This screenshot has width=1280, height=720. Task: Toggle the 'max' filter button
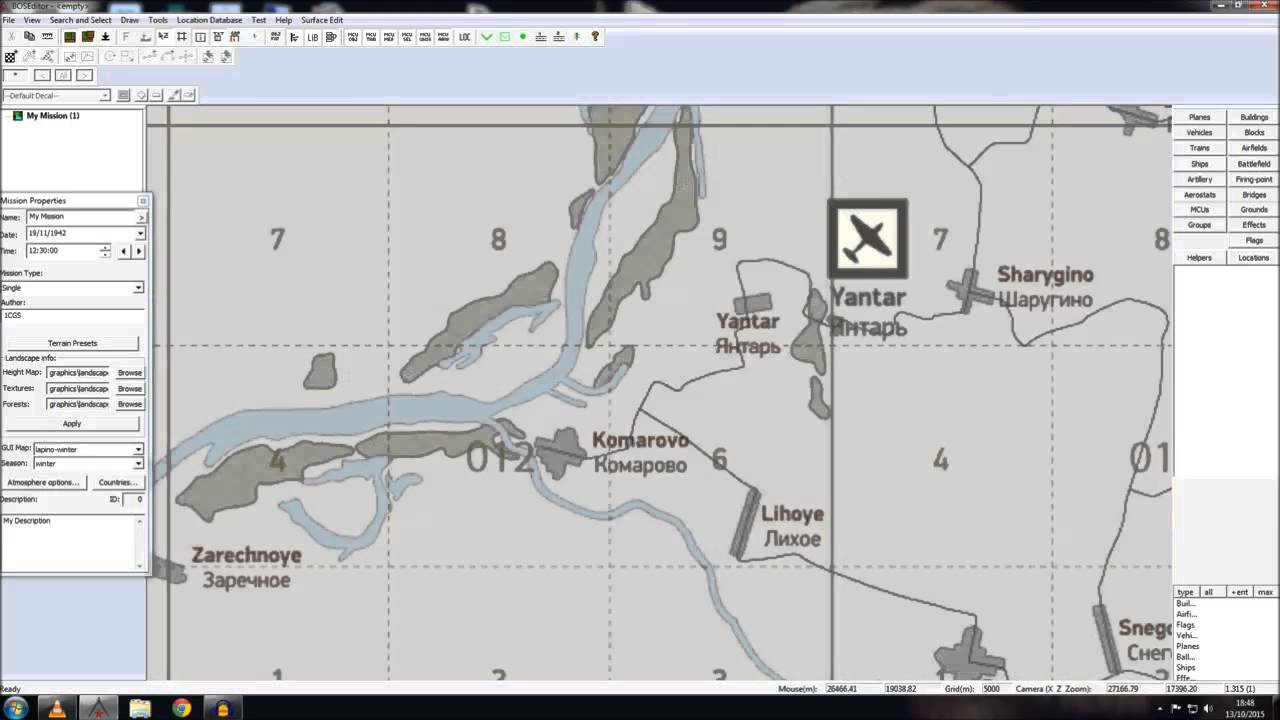pos(1265,592)
